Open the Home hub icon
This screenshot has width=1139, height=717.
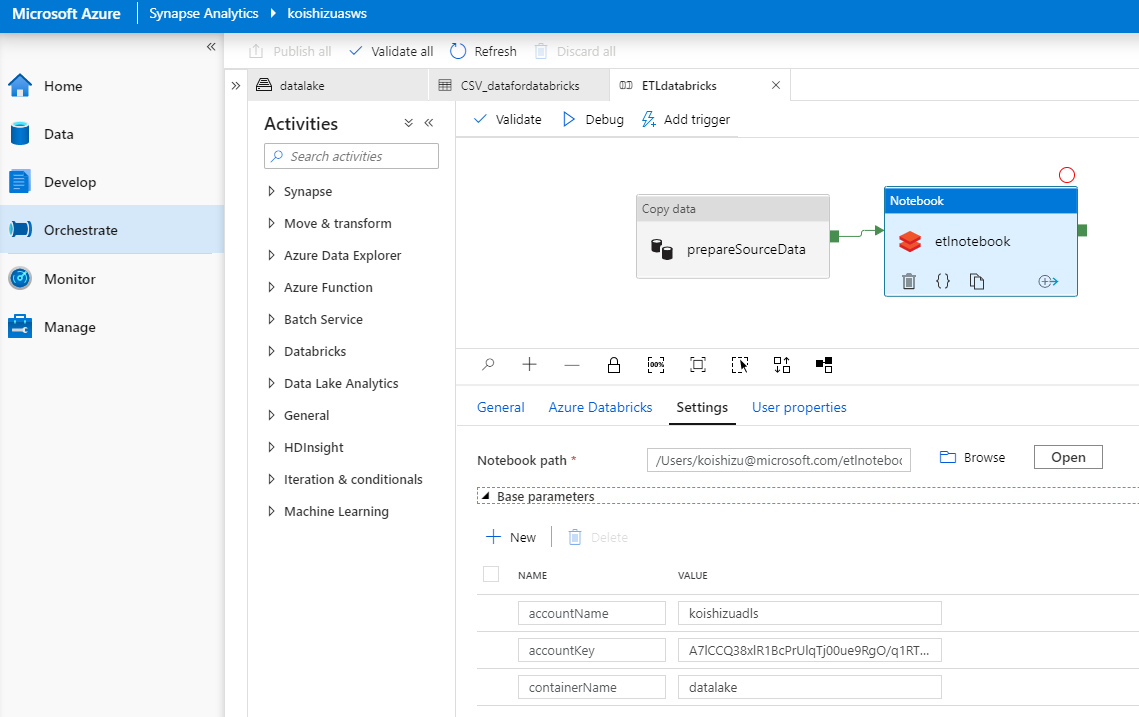click(20, 86)
